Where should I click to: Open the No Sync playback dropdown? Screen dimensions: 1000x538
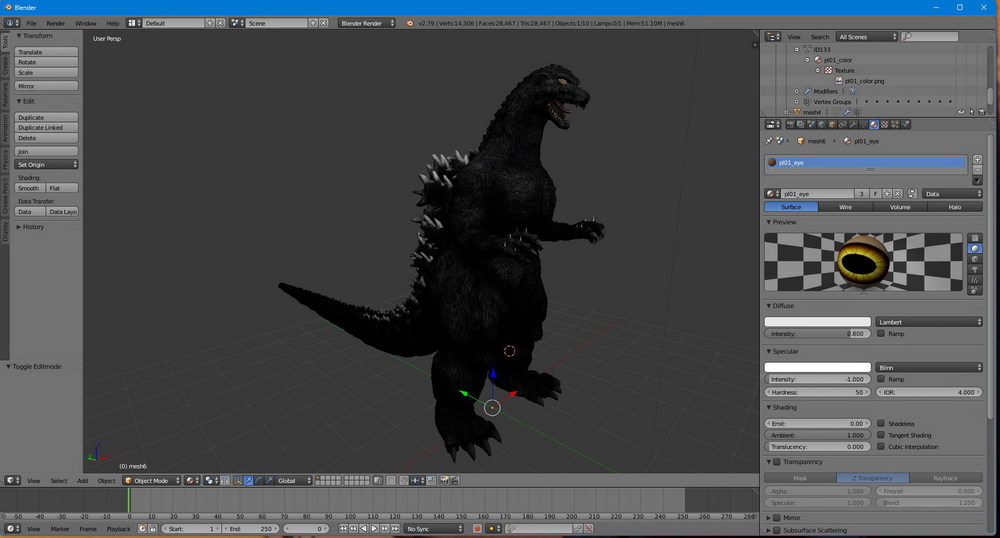click(434, 528)
